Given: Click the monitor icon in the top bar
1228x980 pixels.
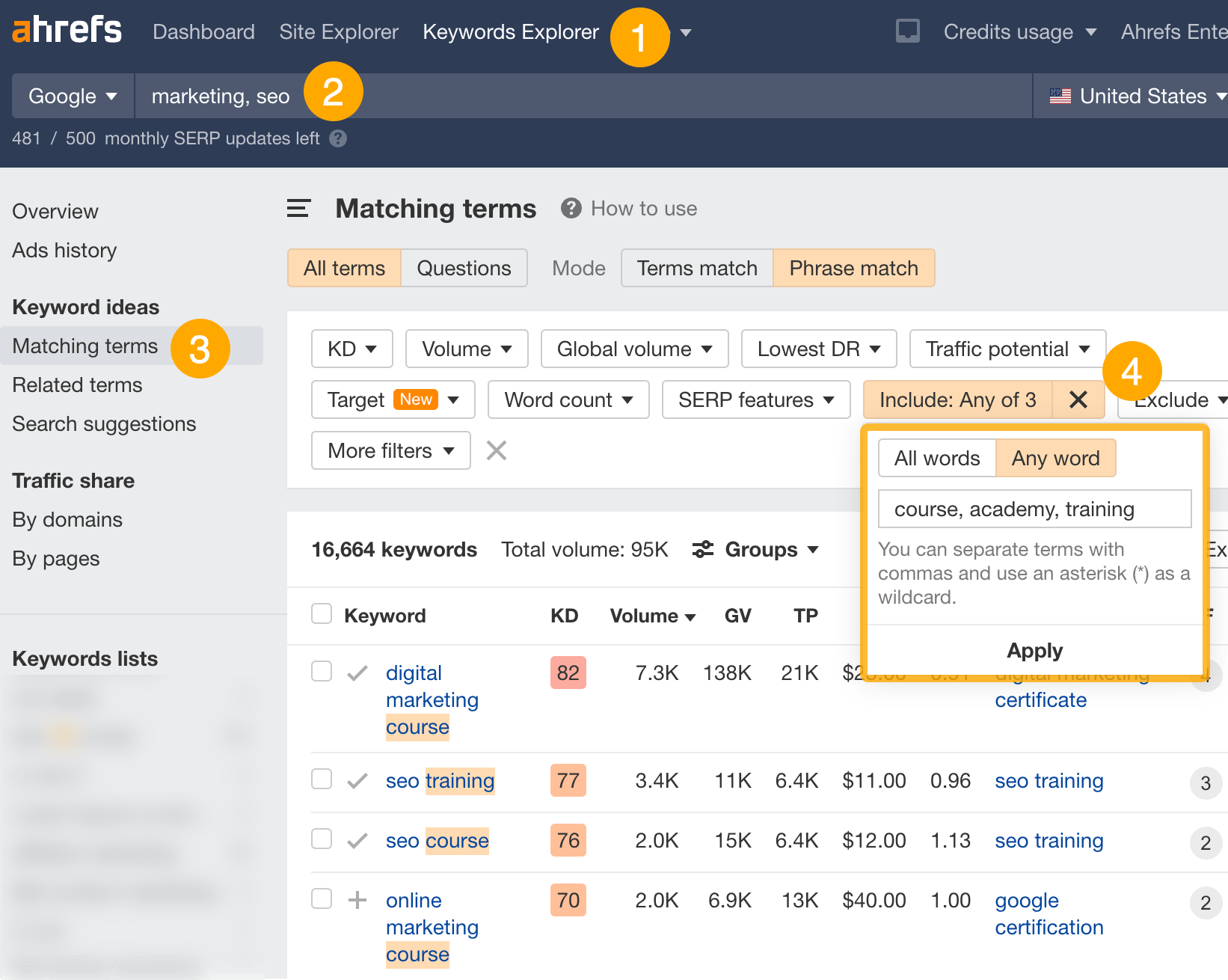Looking at the screenshot, I should (906, 31).
